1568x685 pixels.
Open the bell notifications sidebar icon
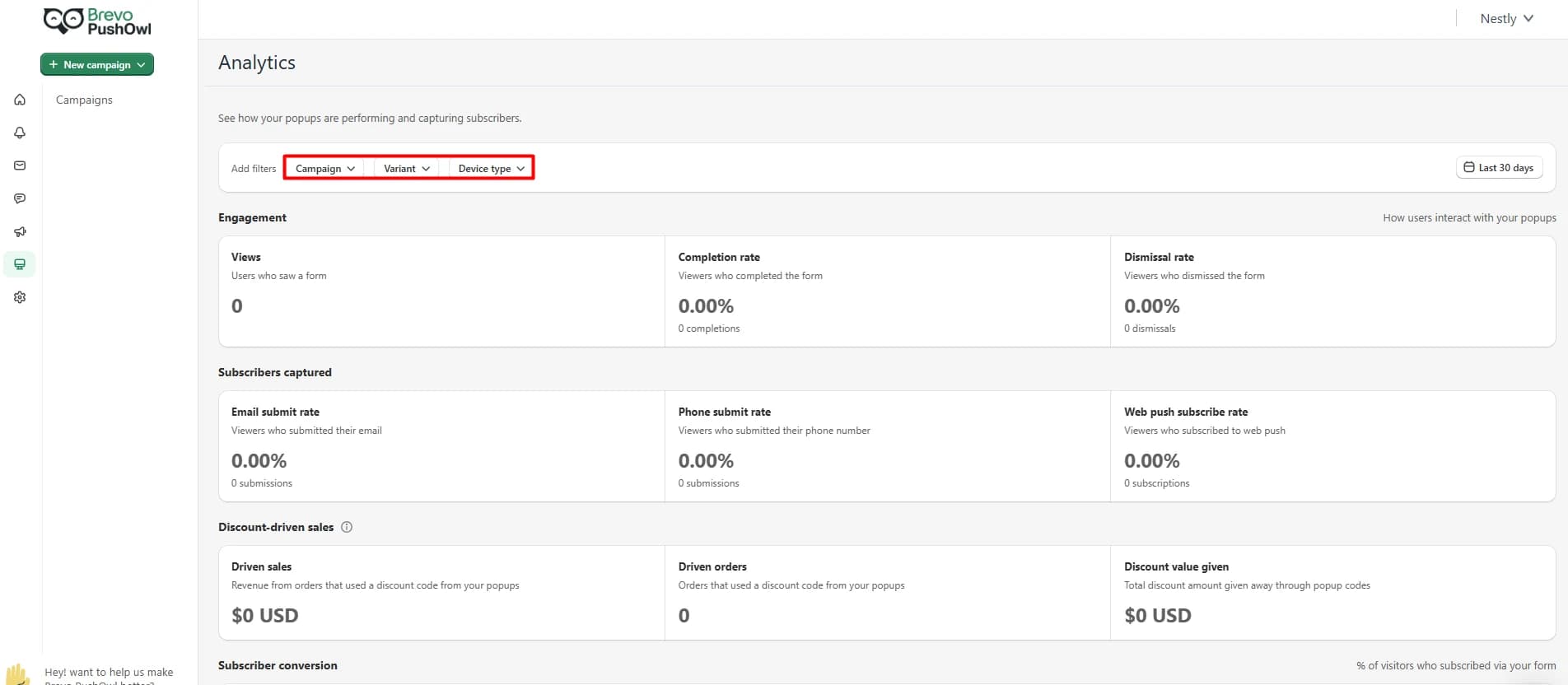click(20, 133)
